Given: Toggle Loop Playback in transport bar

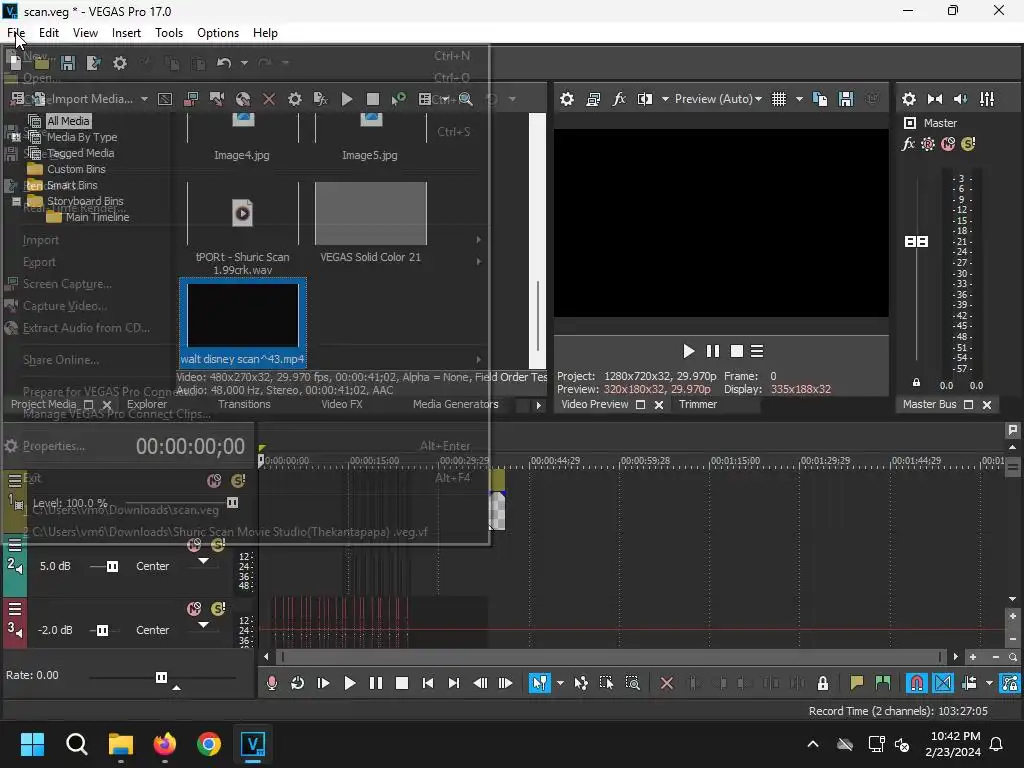Looking at the screenshot, I should click(x=298, y=683).
